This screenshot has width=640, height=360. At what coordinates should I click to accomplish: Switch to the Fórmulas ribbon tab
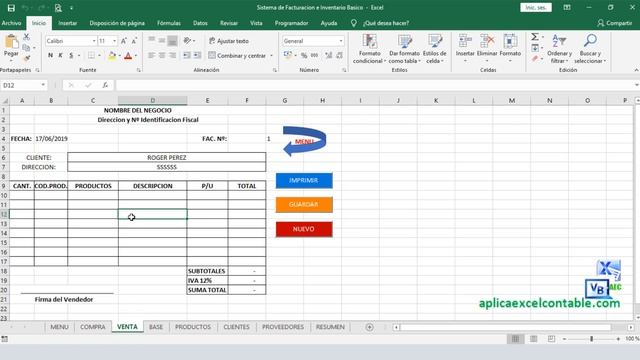[x=169, y=23]
